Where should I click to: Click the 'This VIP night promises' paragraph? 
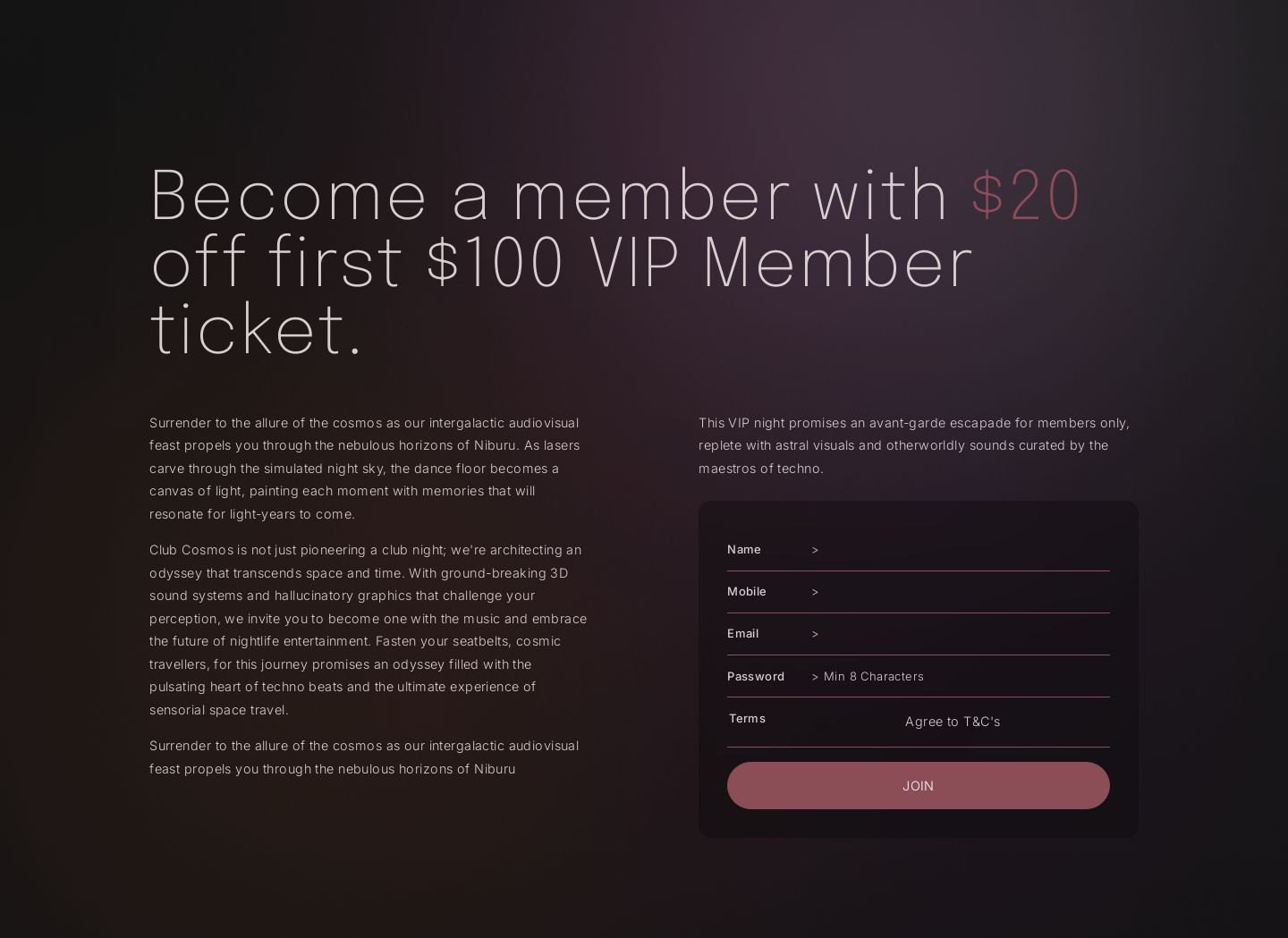point(914,445)
